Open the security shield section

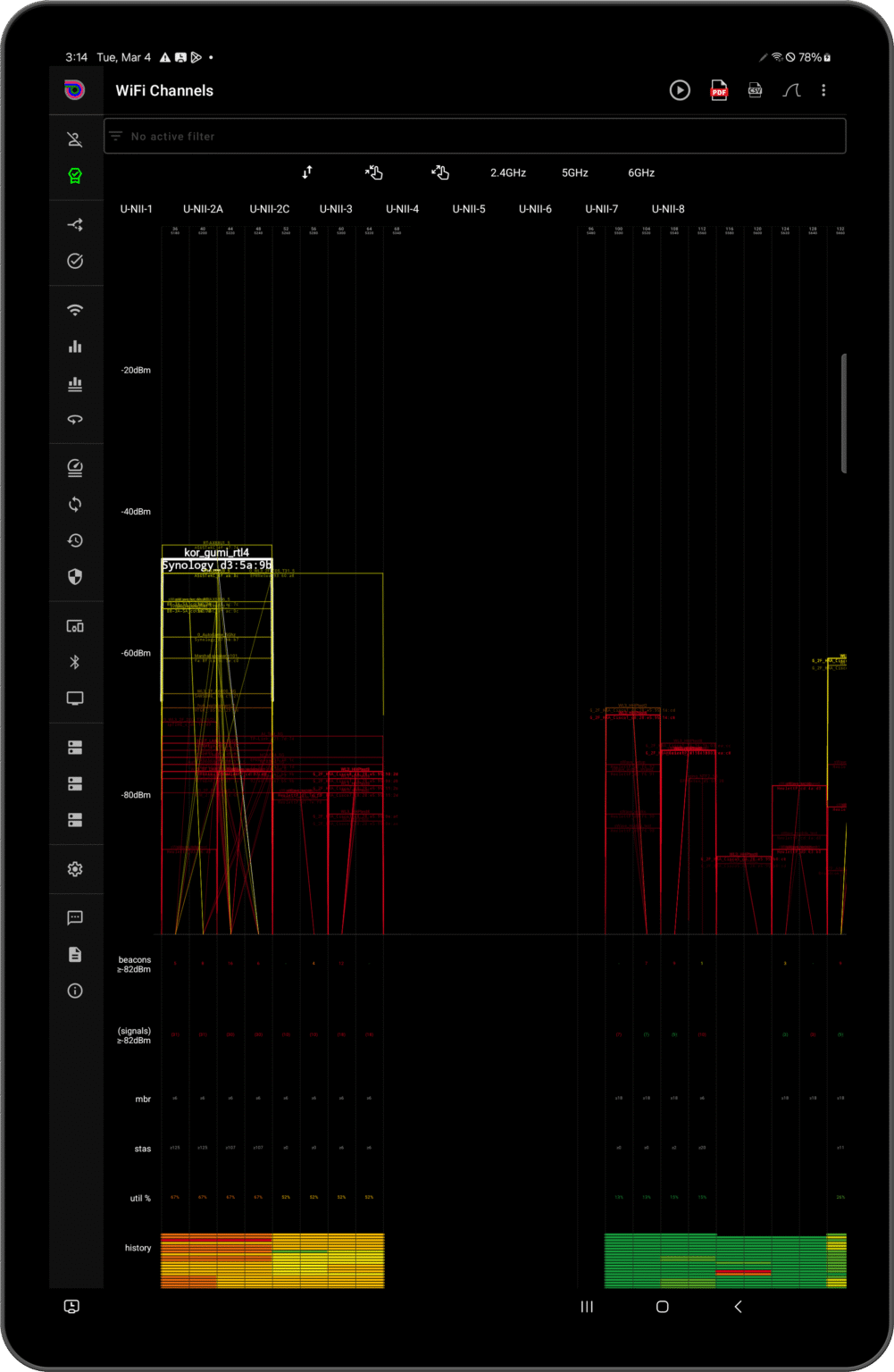[75, 577]
